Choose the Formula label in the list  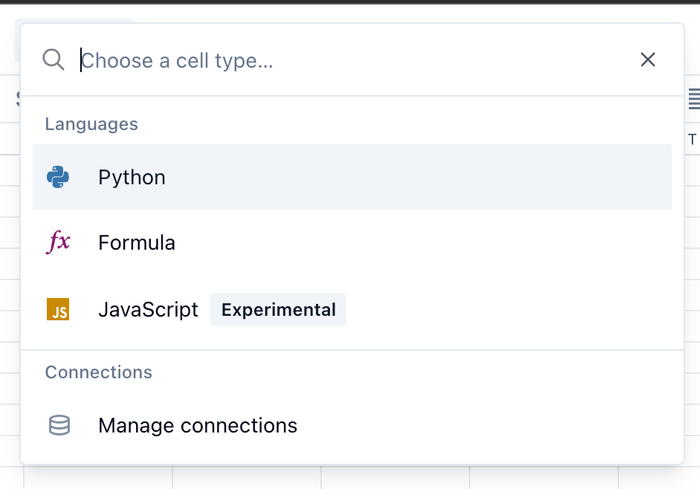pos(137,243)
